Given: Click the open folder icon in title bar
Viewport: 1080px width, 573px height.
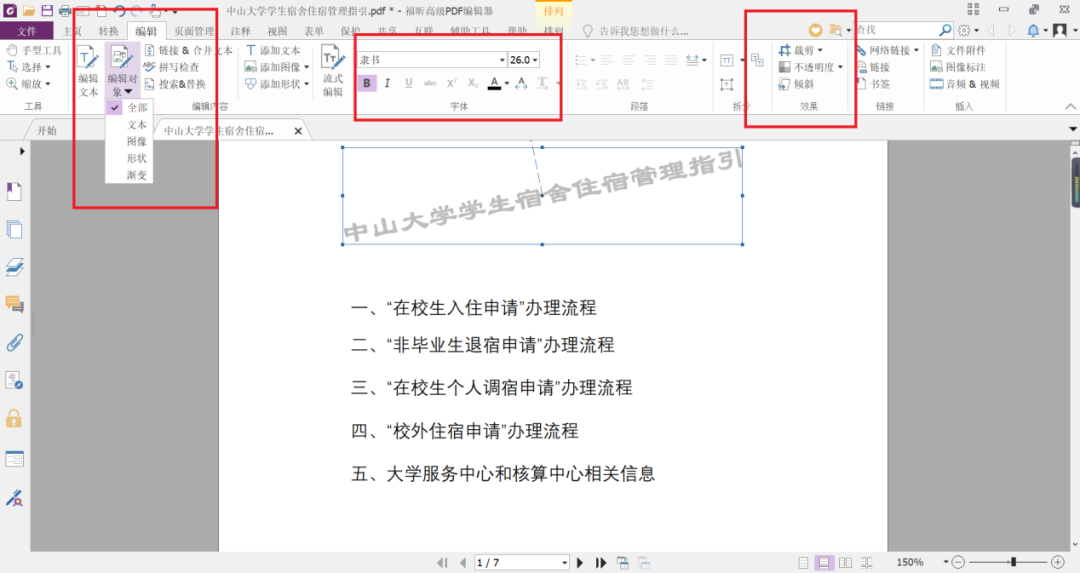Looking at the screenshot, I should (28, 10).
